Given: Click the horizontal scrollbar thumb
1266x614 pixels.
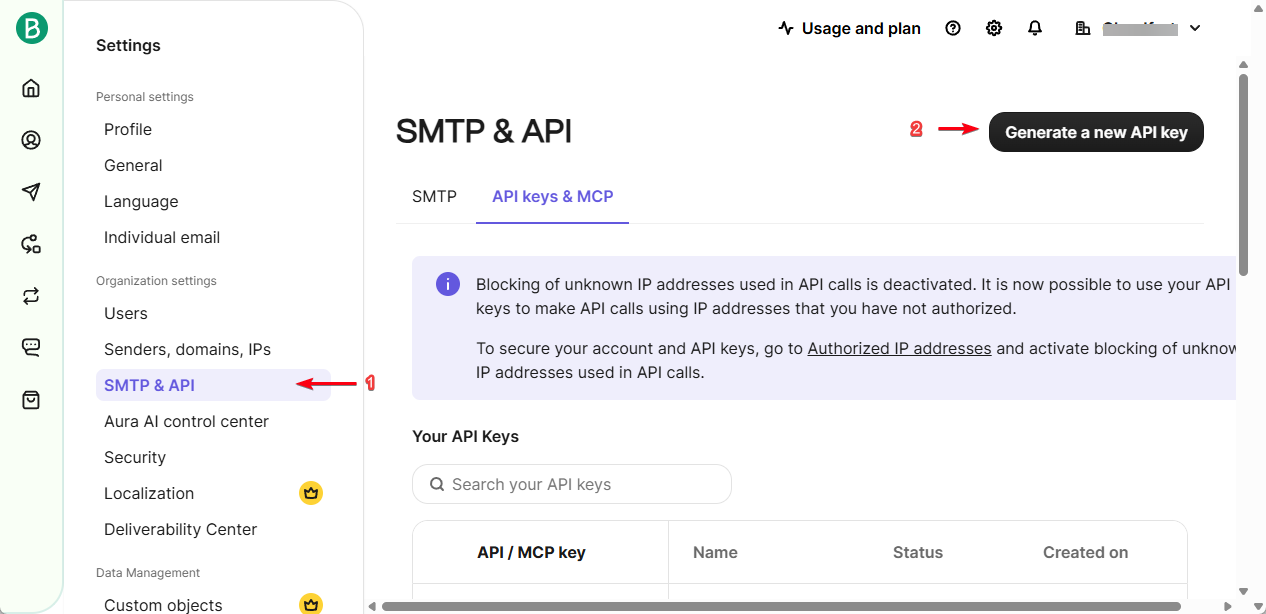Looking at the screenshot, I should 779,606.
